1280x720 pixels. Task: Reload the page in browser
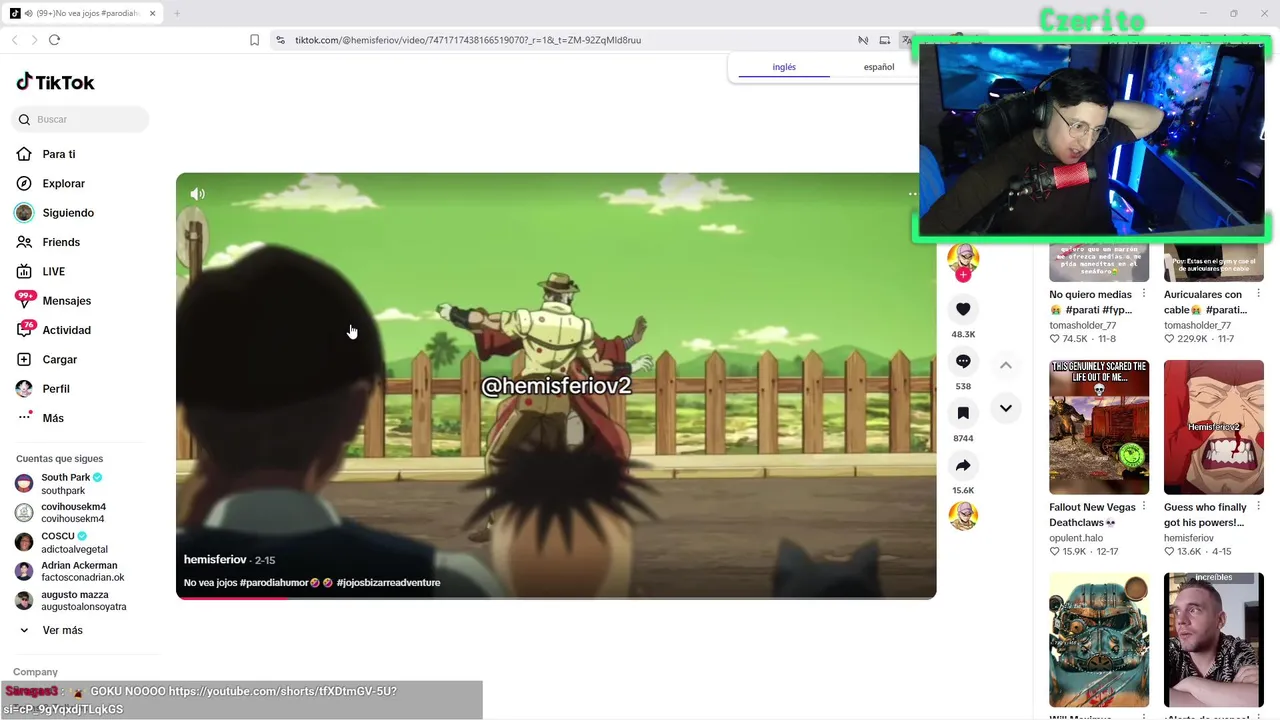(54, 40)
